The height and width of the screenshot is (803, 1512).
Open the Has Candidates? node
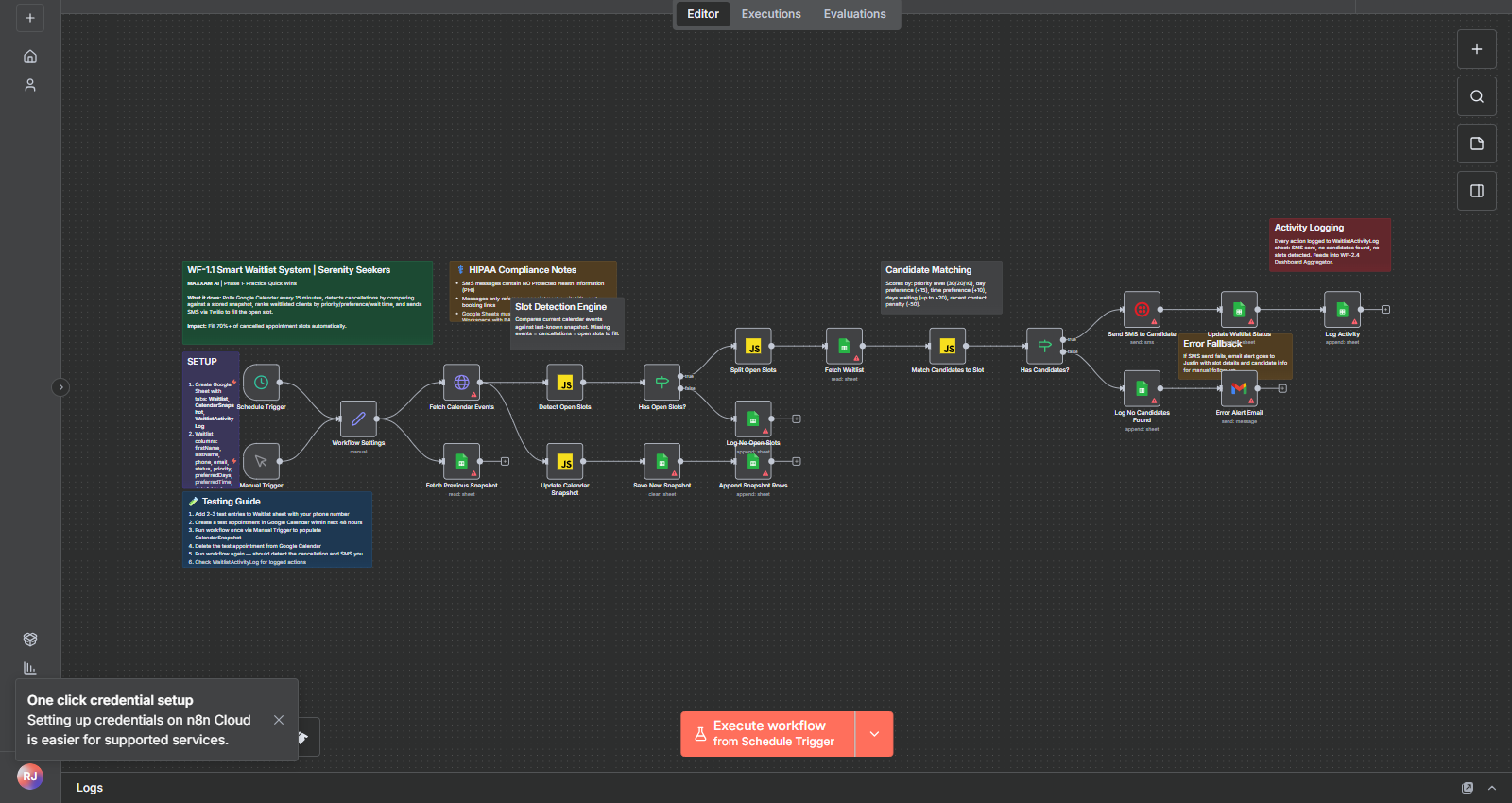tap(1044, 346)
